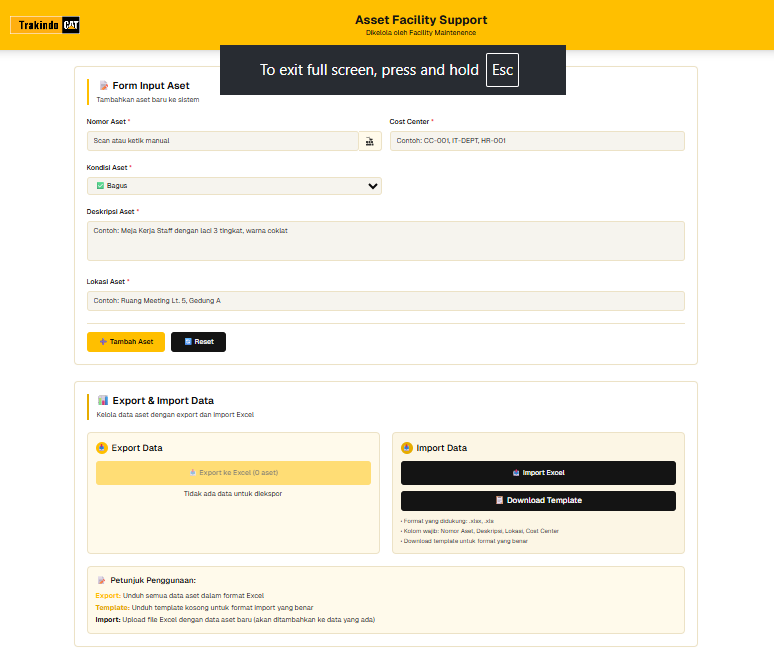Click the Petunjuk Penggunaan heading
The height and width of the screenshot is (651, 774).
(153, 580)
